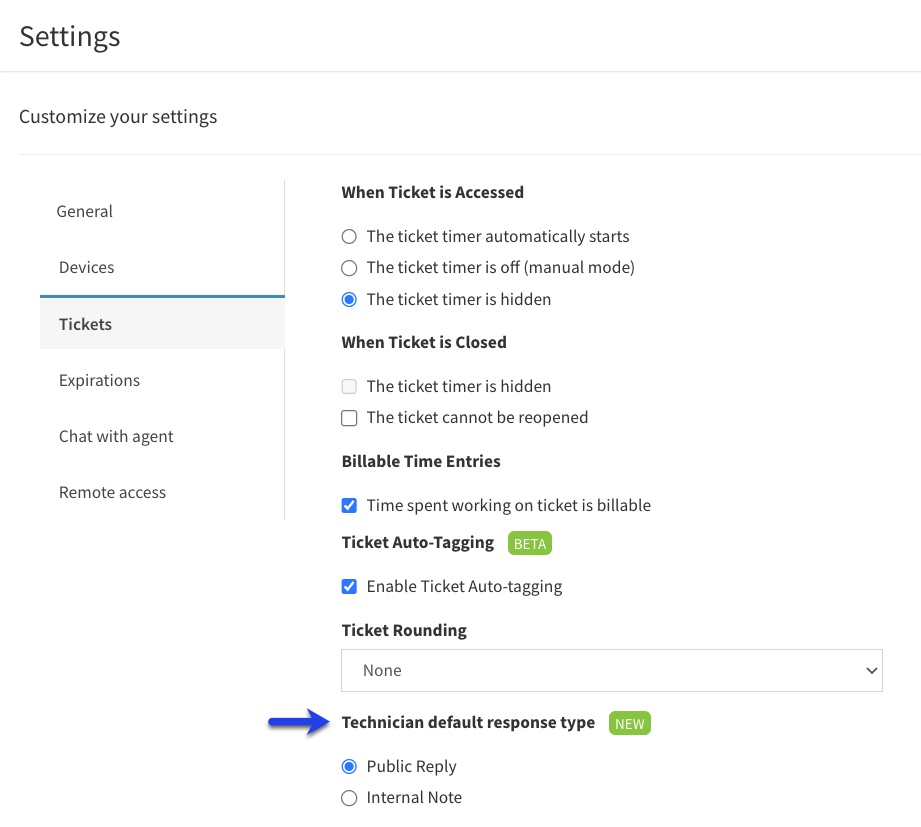Open the Remote access settings tab
This screenshot has height=827, width=921.
[112, 492]
